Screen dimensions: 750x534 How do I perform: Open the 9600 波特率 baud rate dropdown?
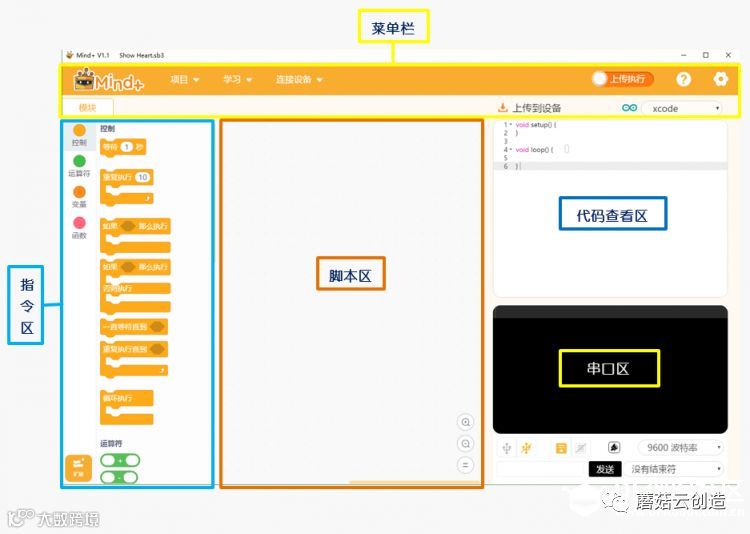680,447
